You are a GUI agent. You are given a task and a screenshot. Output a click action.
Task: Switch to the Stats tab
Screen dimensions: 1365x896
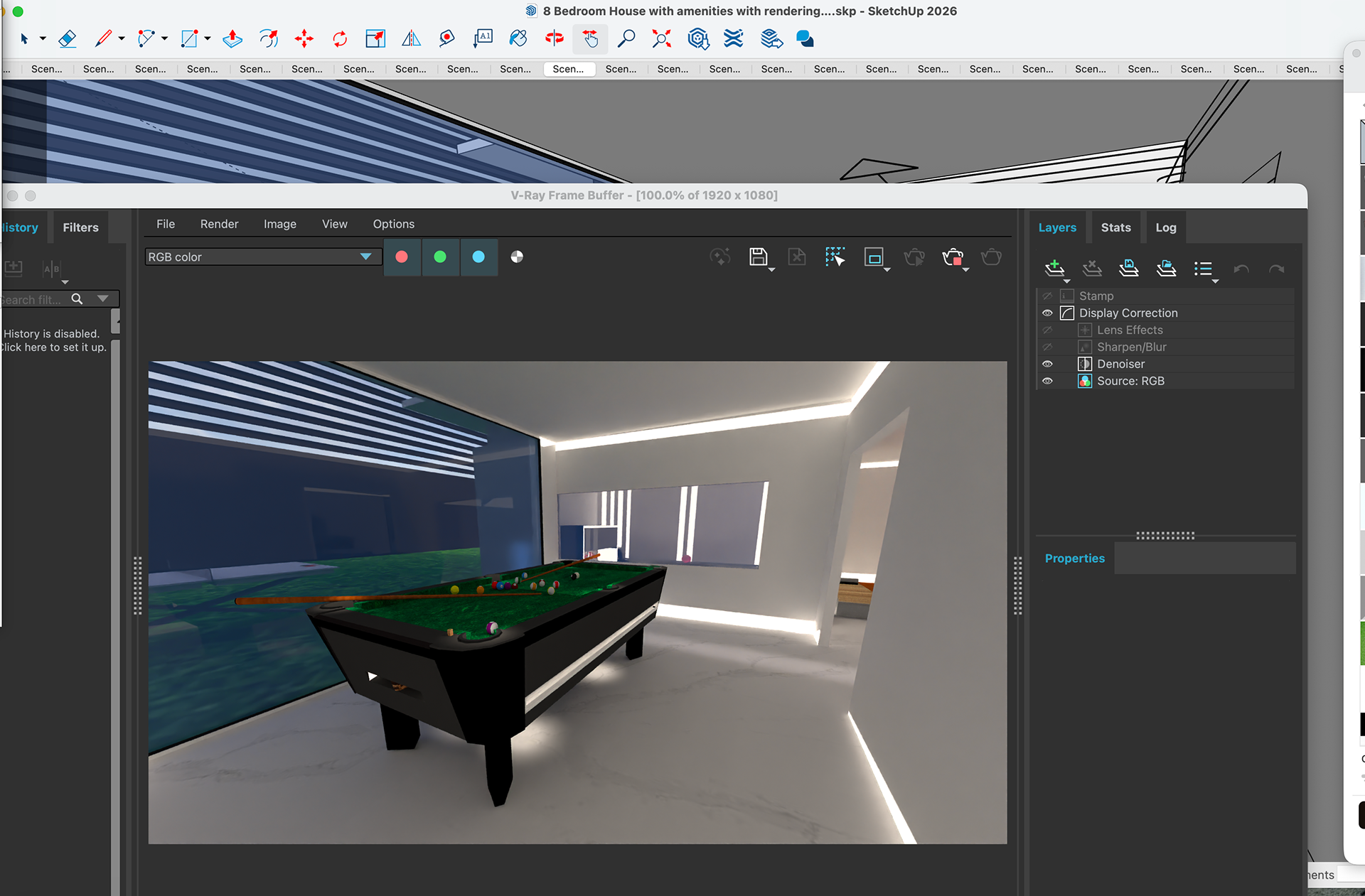click(1115, 227)
